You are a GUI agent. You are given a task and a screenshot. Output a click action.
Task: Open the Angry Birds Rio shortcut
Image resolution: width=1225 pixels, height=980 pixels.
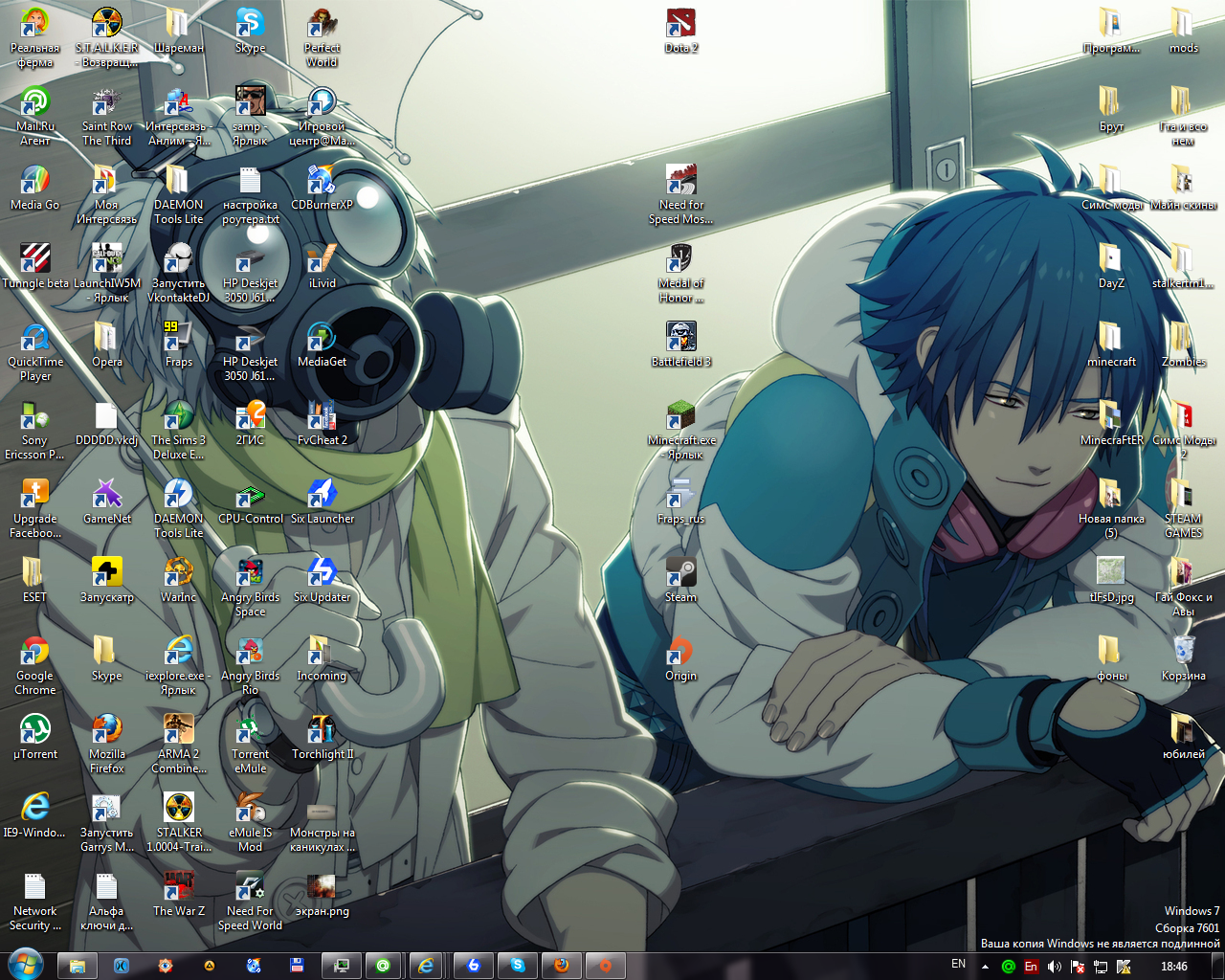click(x=250, y=664)
